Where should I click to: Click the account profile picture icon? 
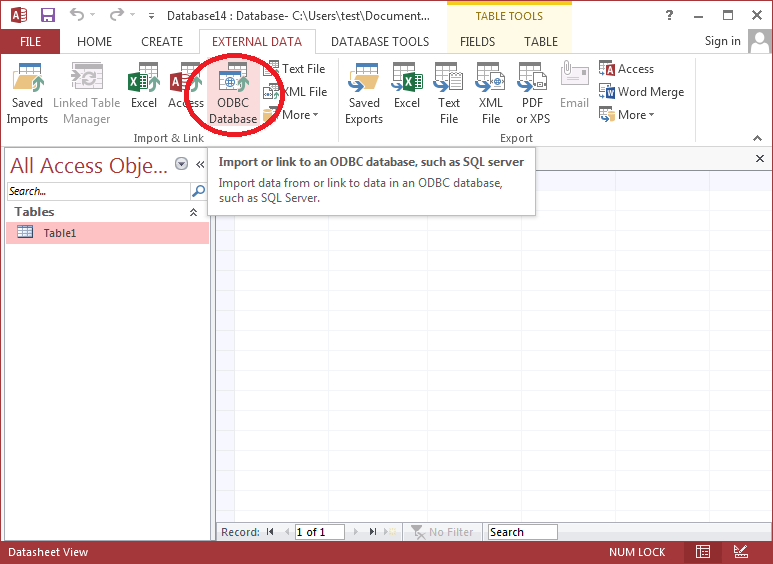click(x=759, y=41)
